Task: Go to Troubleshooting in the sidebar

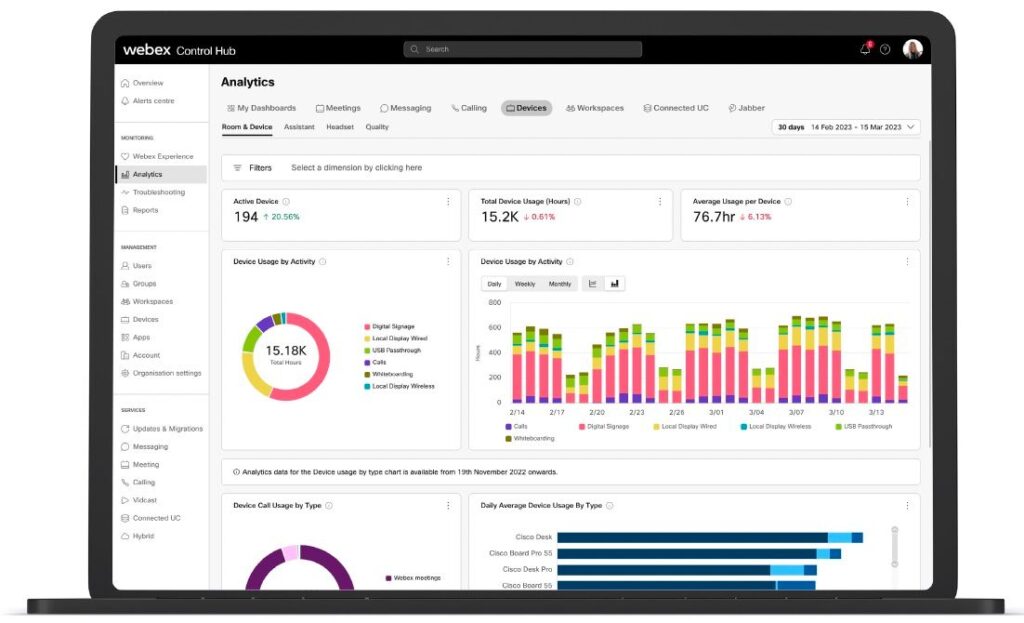Action: point(158,192)
